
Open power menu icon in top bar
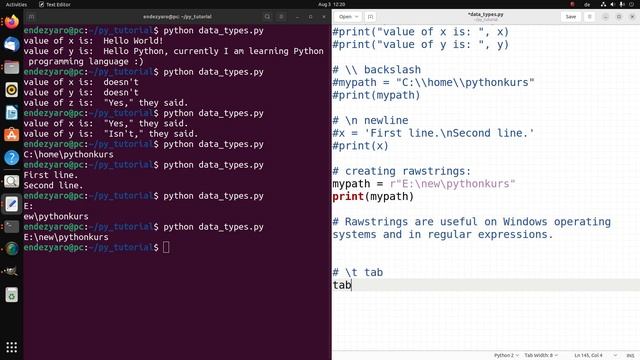(x=631, y=4)
